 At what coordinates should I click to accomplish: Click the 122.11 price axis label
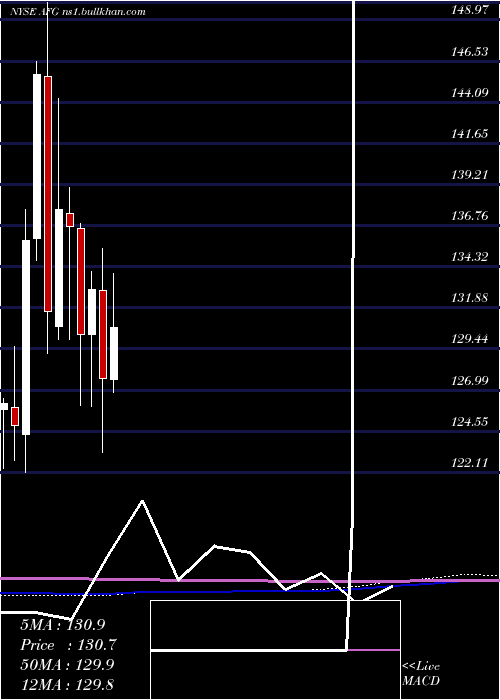point(470,462)
